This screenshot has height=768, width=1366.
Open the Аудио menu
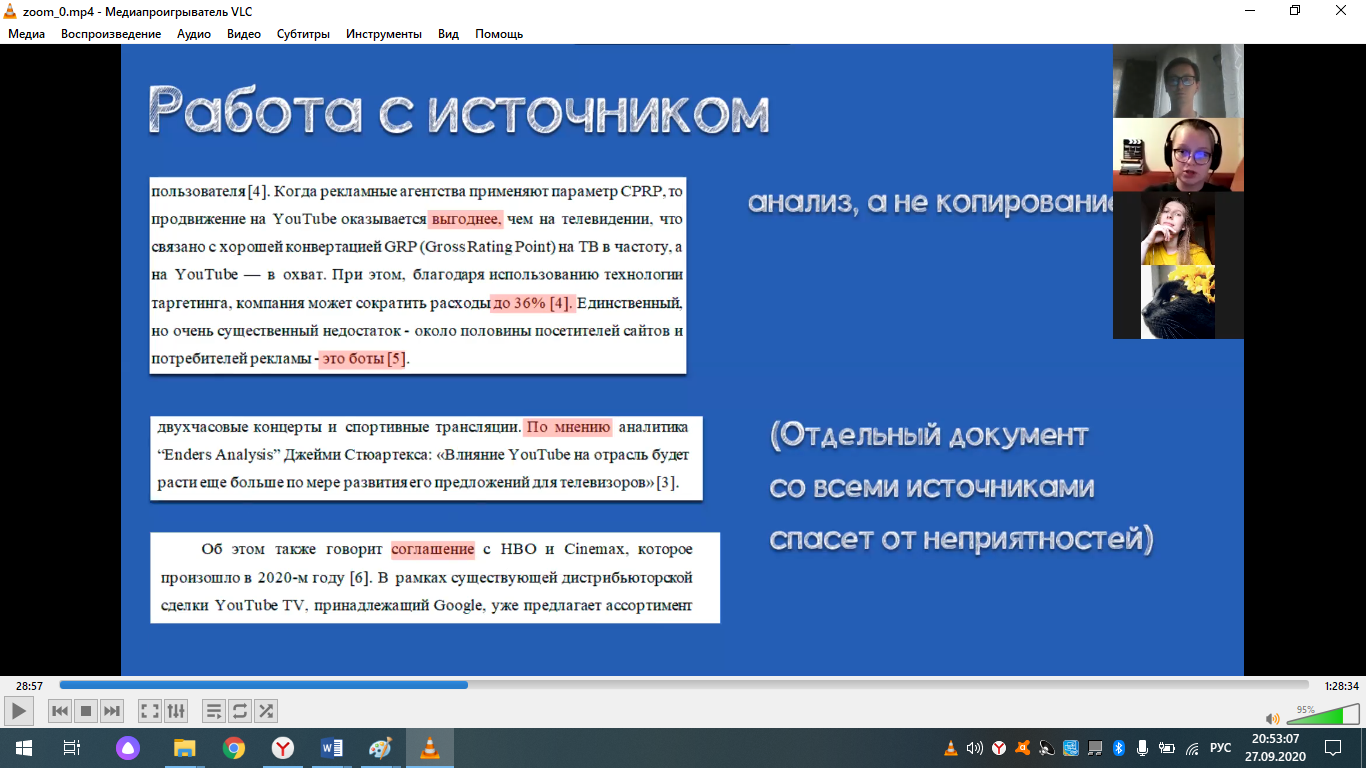[x=194, y=34]
